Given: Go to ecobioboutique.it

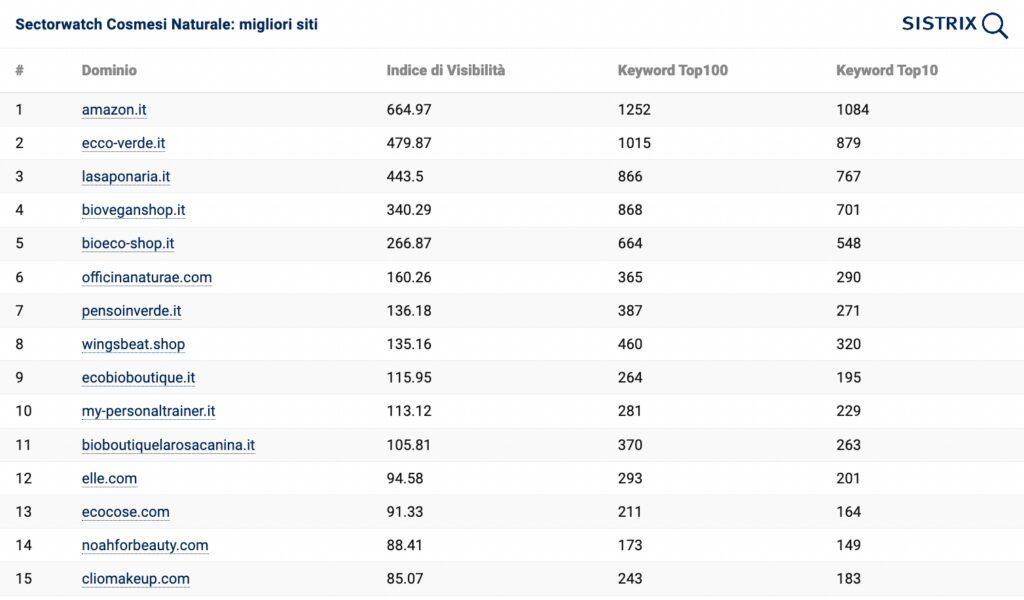Looking at the screenshot, I should [138, 378].
